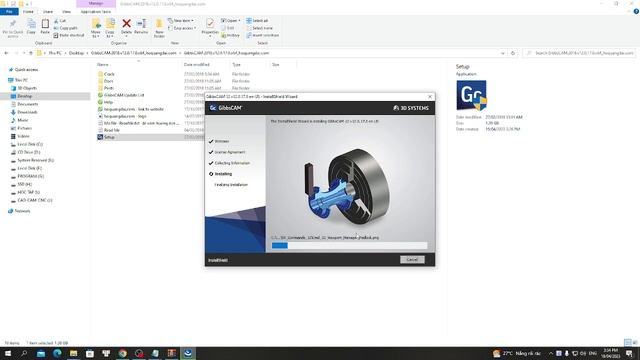Click Cut in the Clipboard group
The height and width of the screenshot is (360, 640).
(x=60, y=20)
